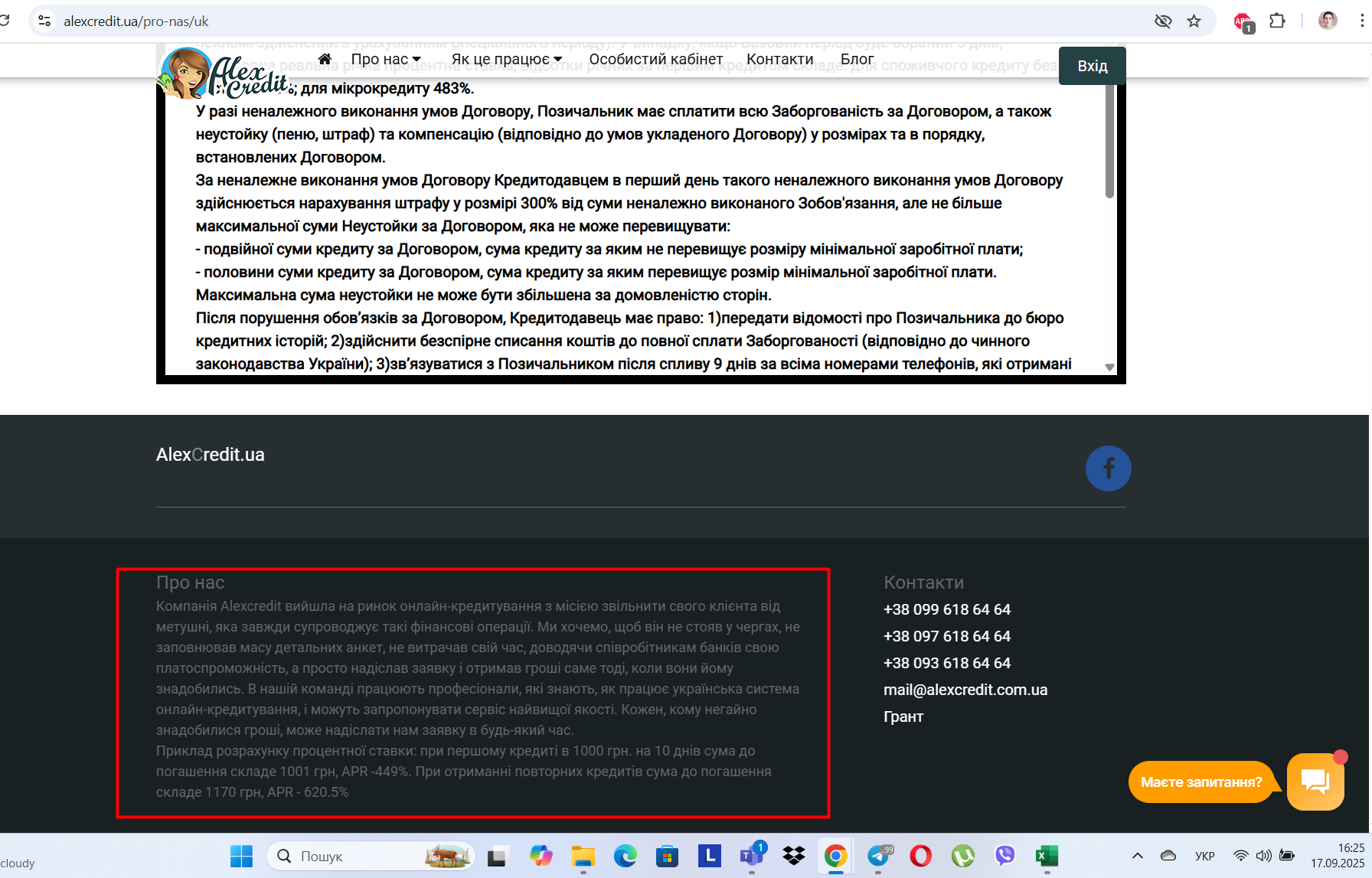The height and width of the screenshot is (878, 1372).
Task: Expand the Як це працює dropdown menu
Action: [506, 59]
